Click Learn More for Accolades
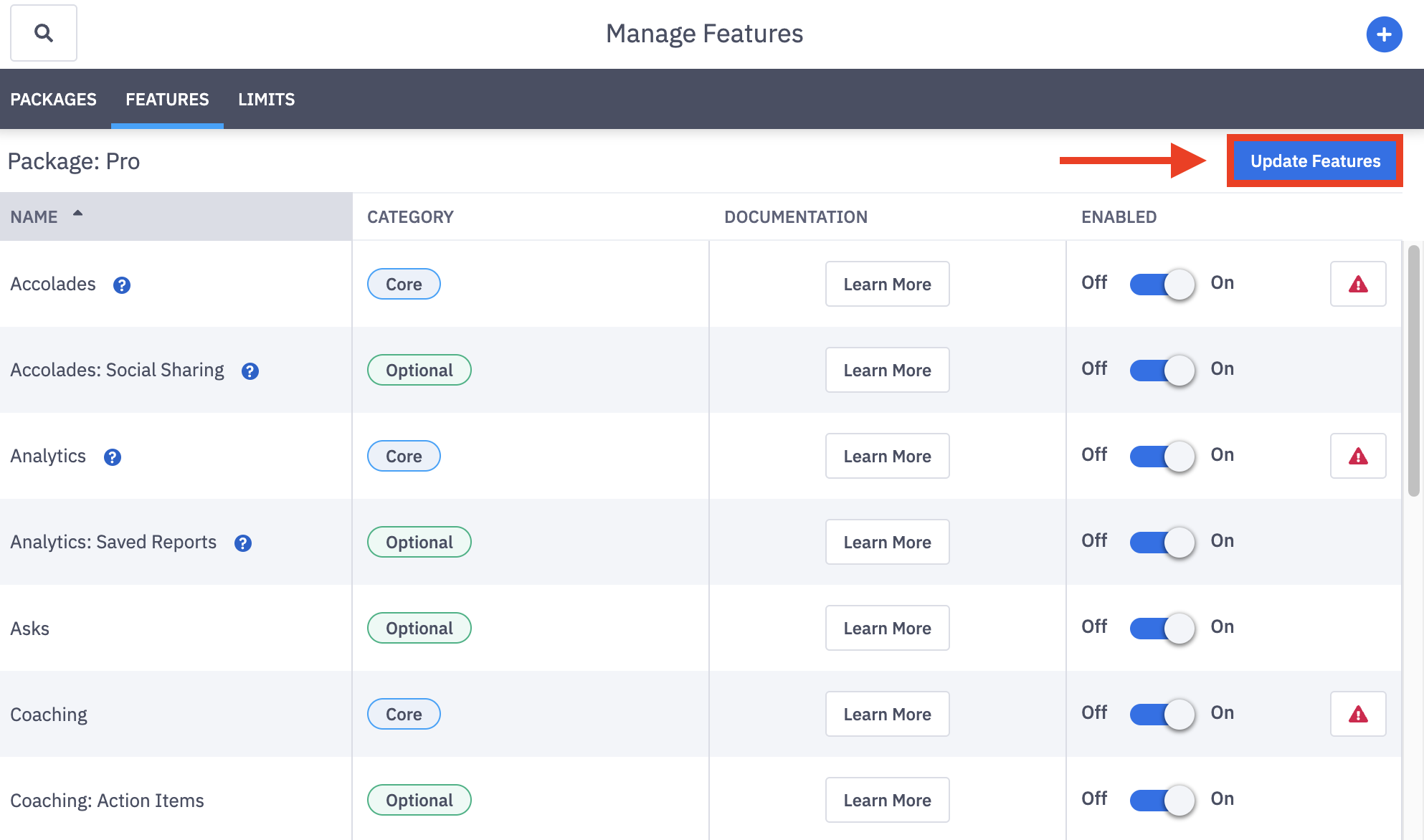Image resolution: width=1424 pixels, height=840 pixels. (x=887, y=284)
